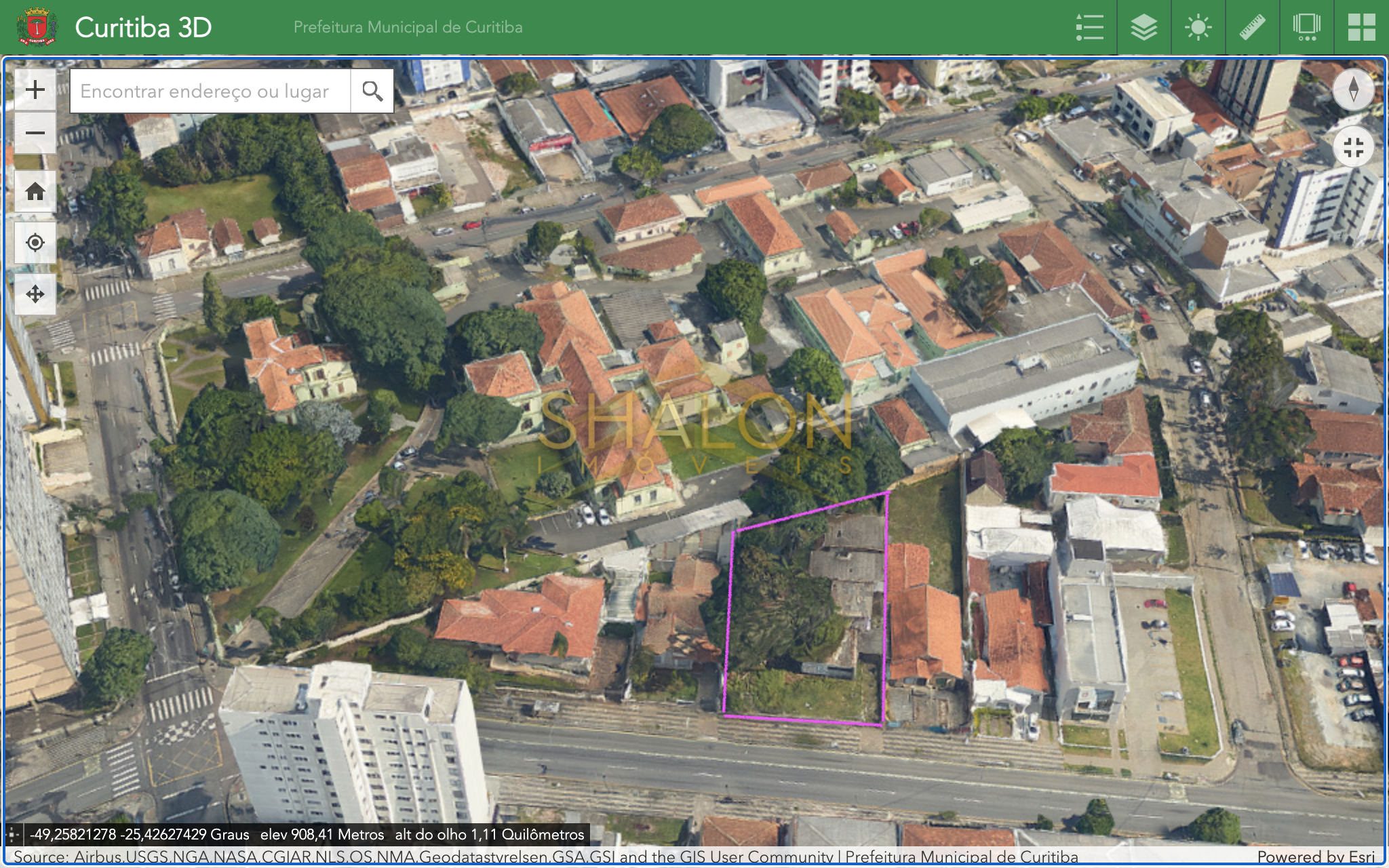
Task: Toggle the pan navigation mode
Action: (35, 294)
